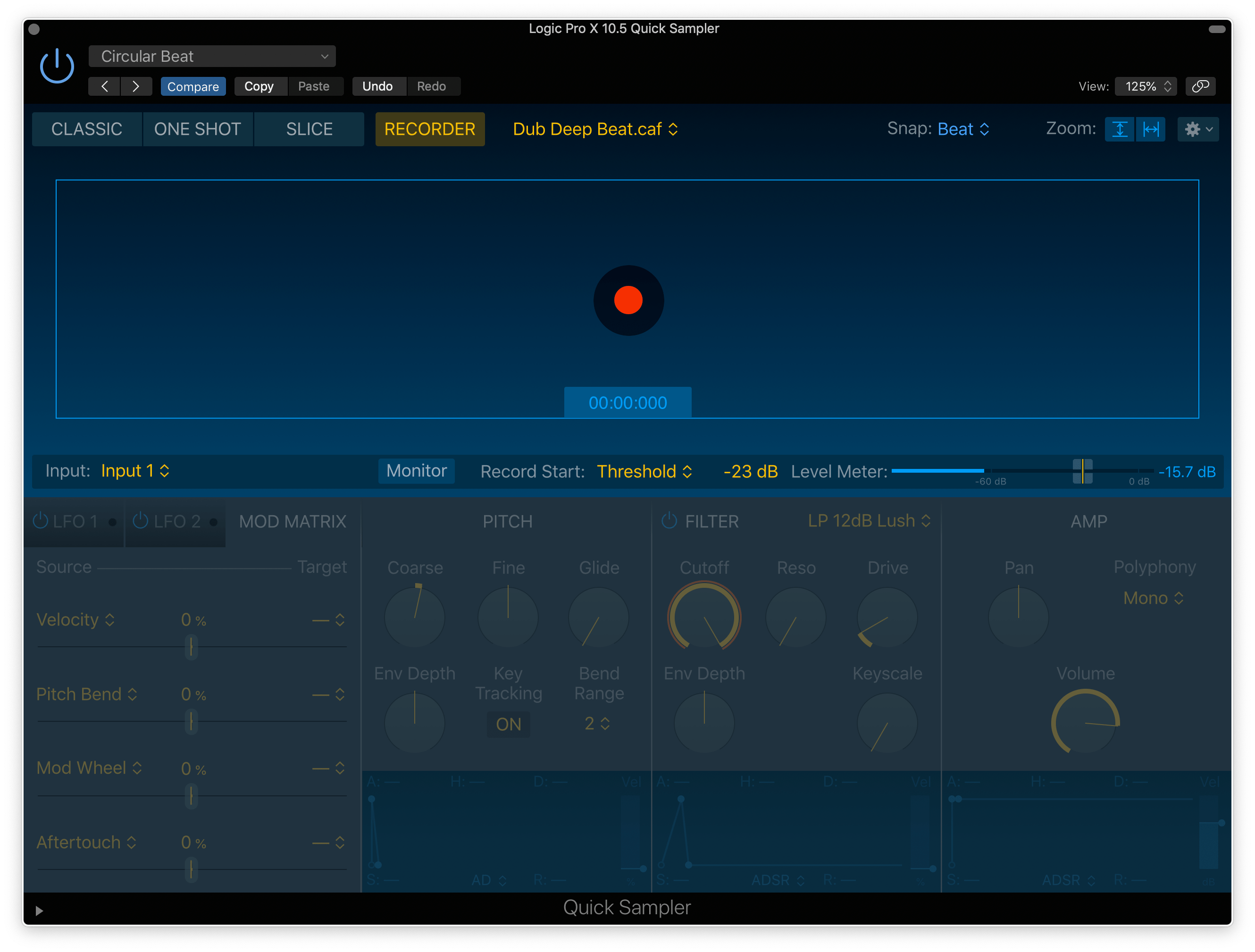Click the Compare button
Screen dimensions: 1255x952
193,86
